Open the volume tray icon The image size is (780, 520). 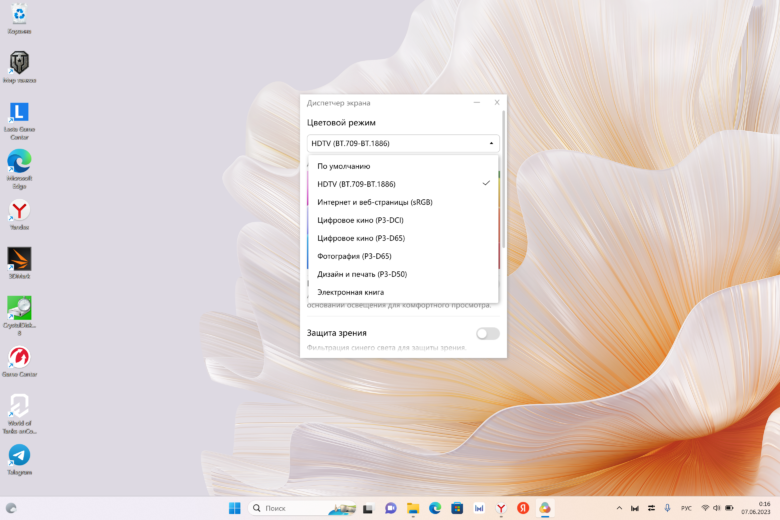point(717,508)
